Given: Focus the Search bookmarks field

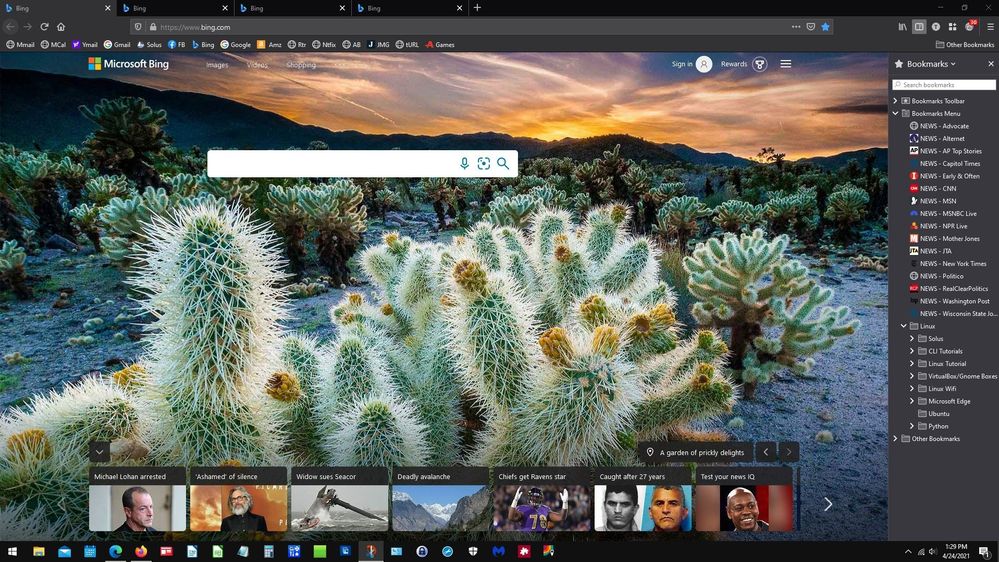Looking at the screenshot, I should coord(944,84).
